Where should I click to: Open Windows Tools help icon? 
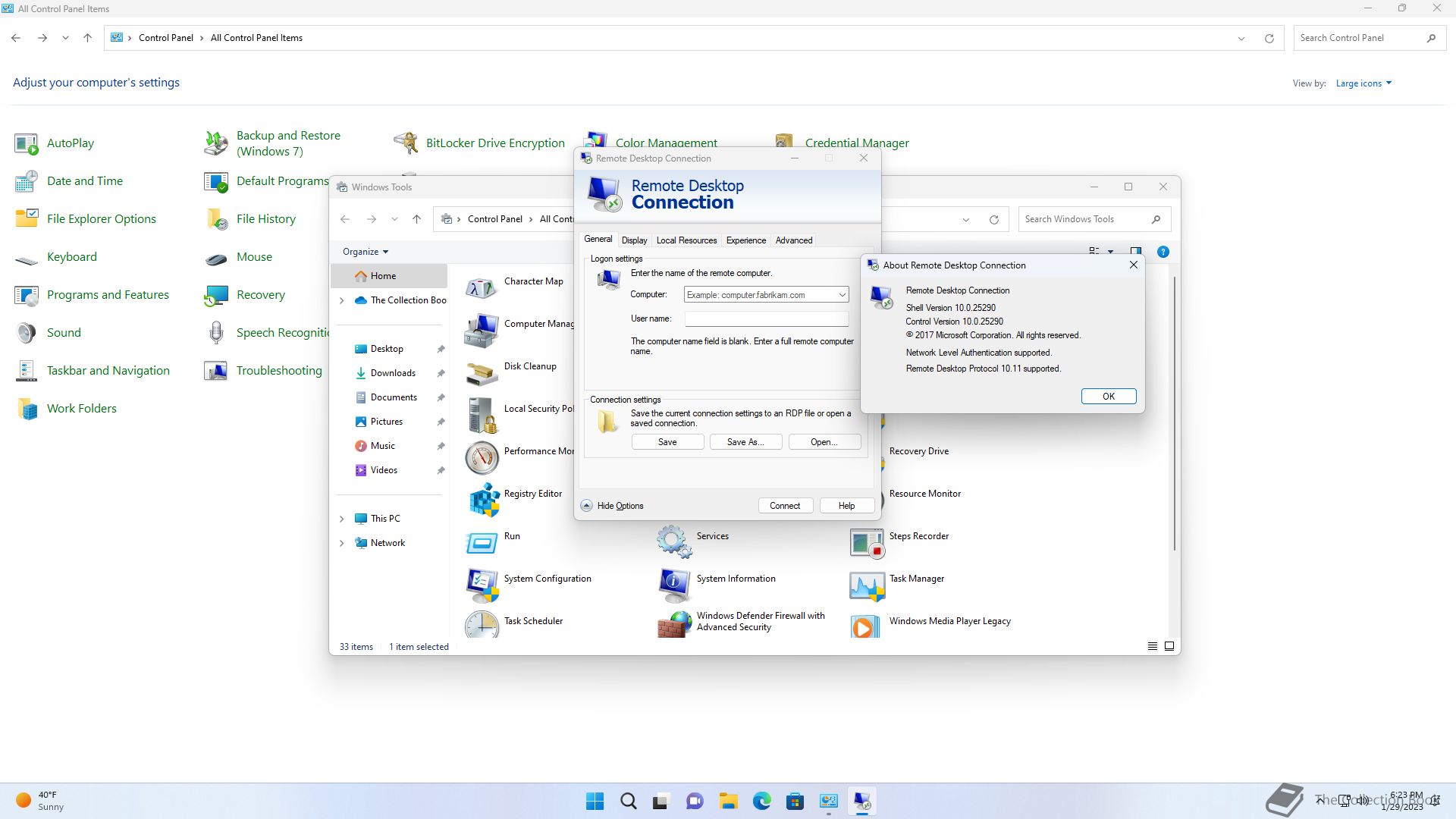pyautogui.click(x=1163, y=252)
